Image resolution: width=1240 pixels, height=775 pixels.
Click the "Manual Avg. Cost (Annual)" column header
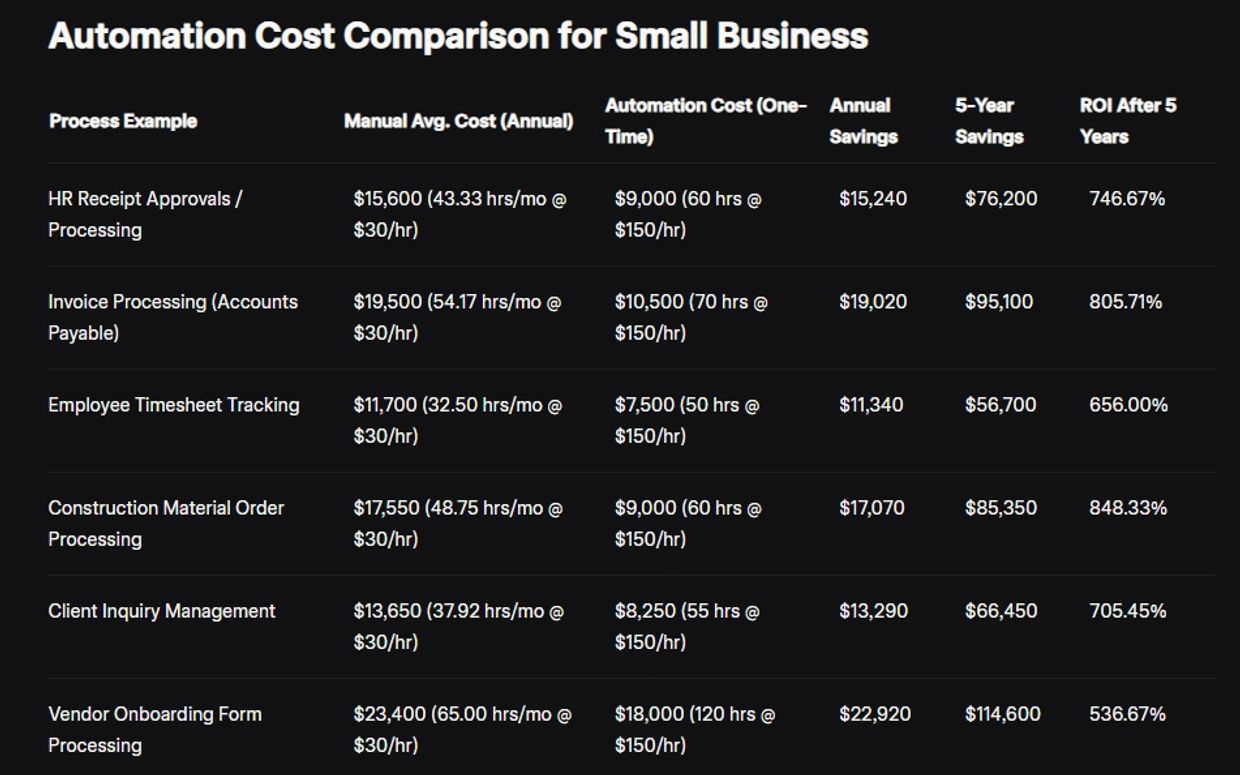(x=458, y=121)
